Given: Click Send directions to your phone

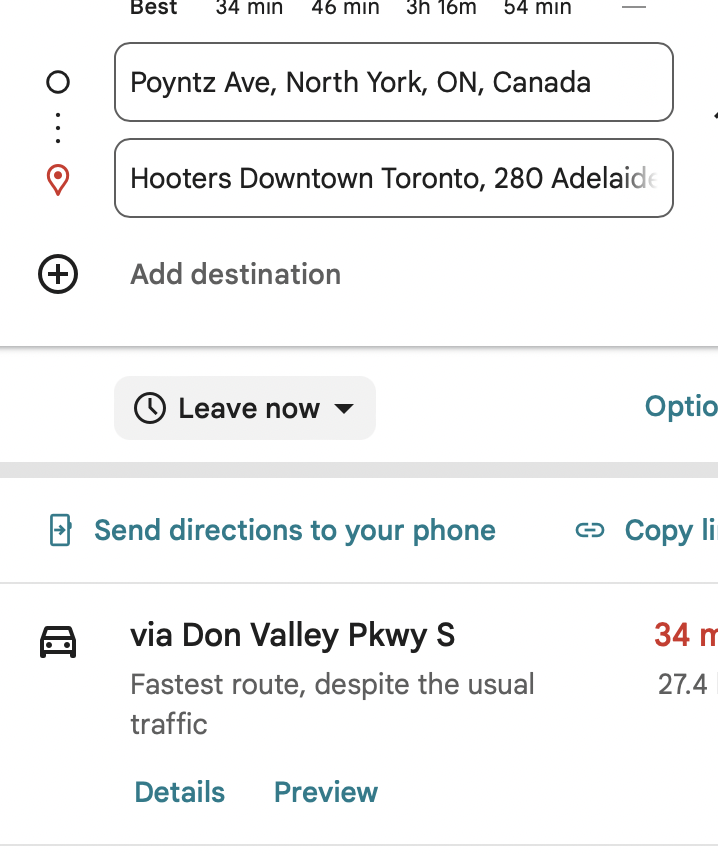Looking at the screenshot, I should point(295,530).
